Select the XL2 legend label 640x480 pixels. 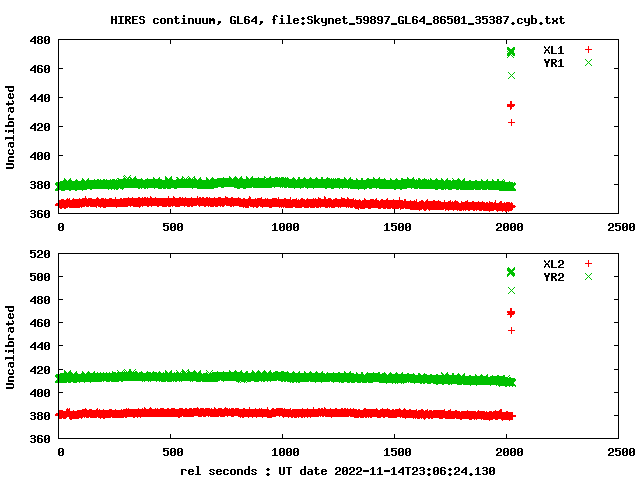(553, 264)
